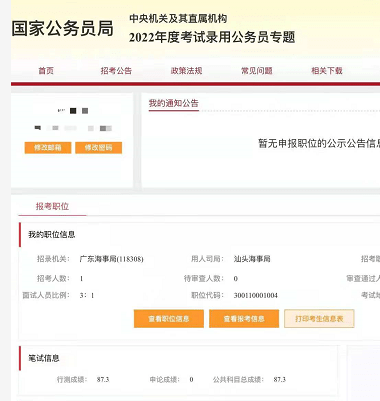Click the position code 300110001004

[256, 295]
